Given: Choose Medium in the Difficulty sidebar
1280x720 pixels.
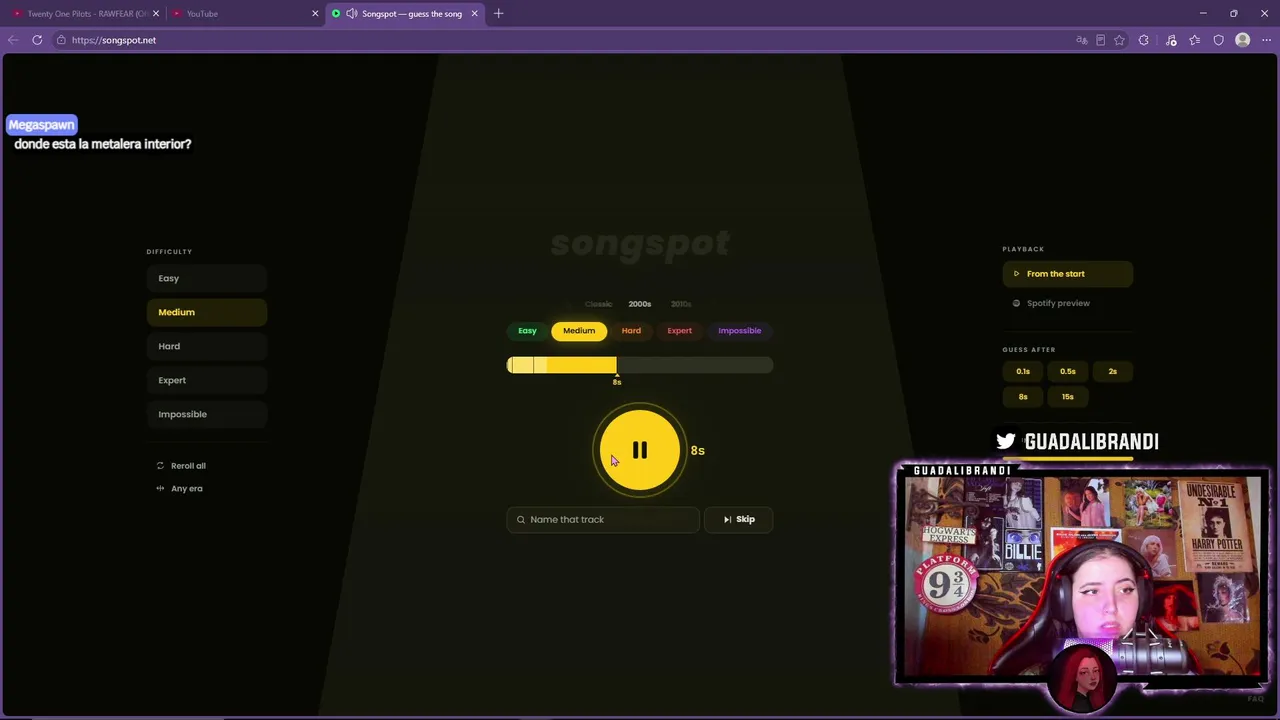Looking at the screenshot, I should click(207, 312).
